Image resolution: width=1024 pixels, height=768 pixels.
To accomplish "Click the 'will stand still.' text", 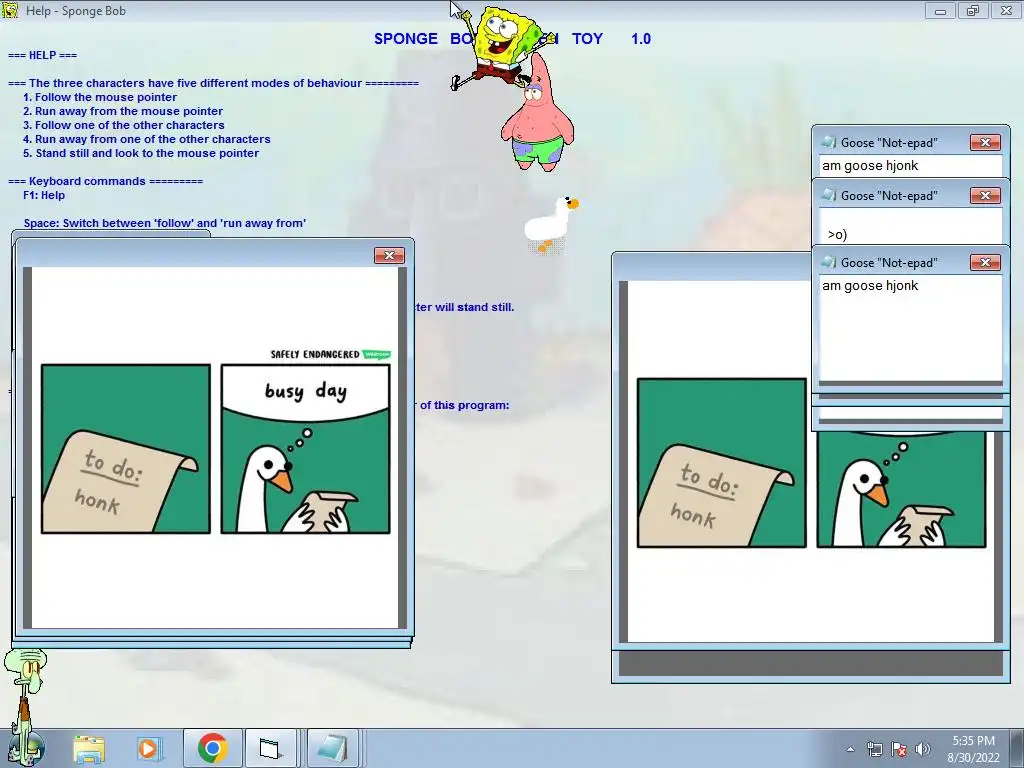I will [x=474, y=307].
